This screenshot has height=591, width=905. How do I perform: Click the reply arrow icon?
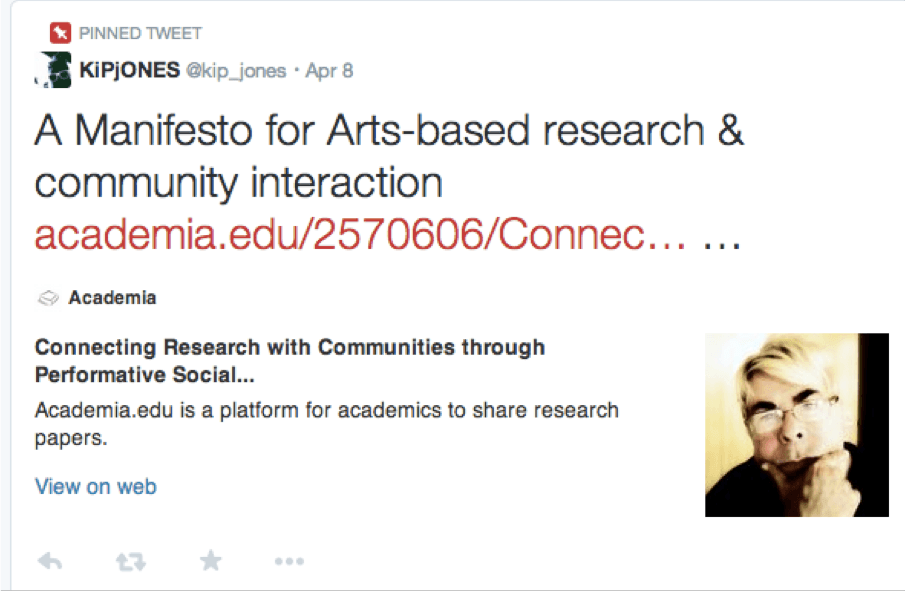tap(50, 560)
